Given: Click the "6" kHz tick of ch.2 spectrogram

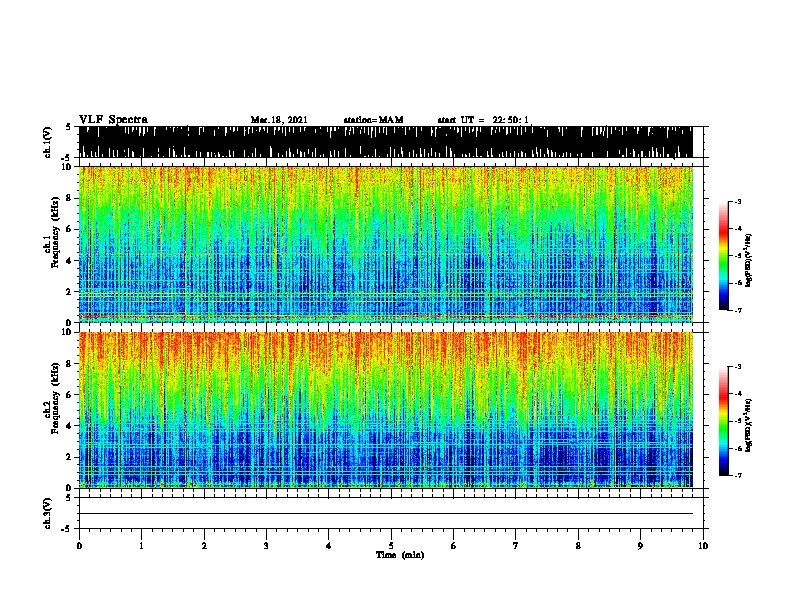Looking at the screenshot, I should [x=71, y=395].
